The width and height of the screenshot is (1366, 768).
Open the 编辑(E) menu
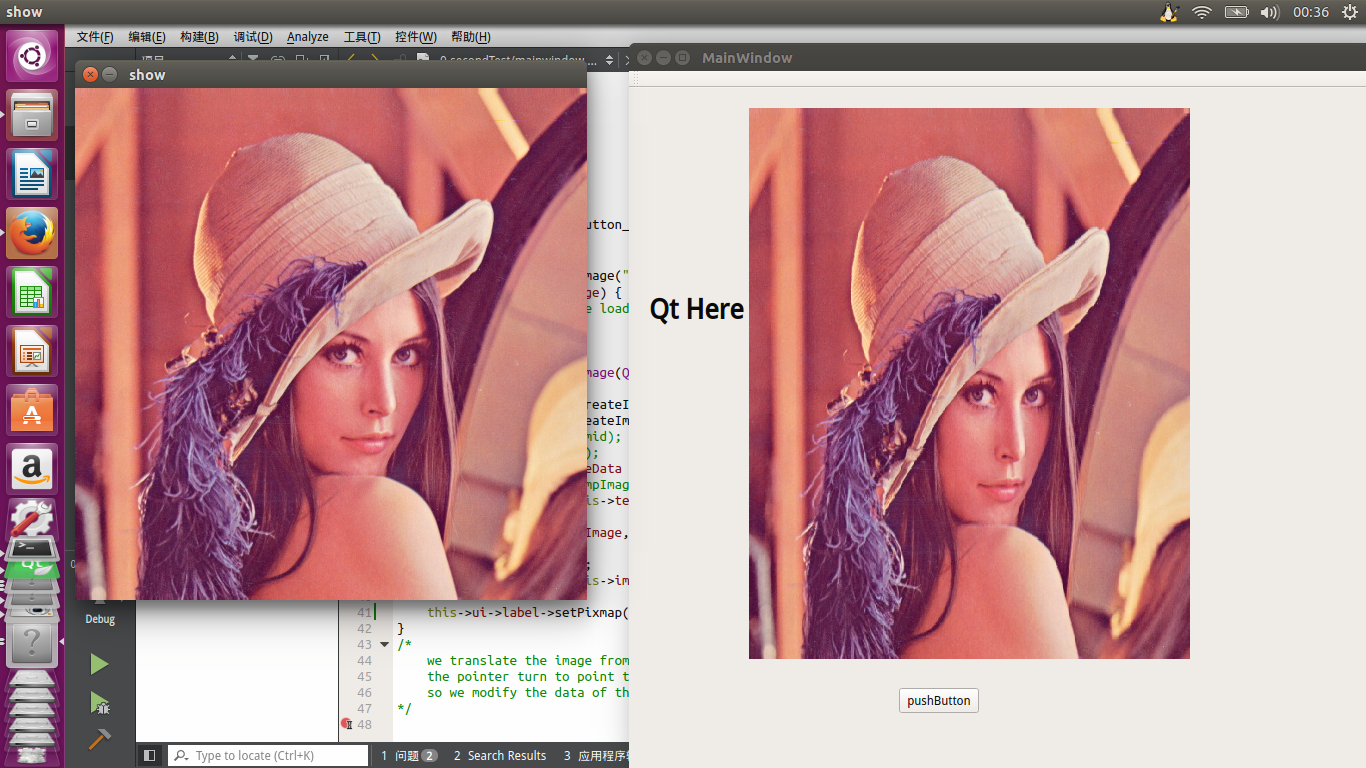click(147, 37)
